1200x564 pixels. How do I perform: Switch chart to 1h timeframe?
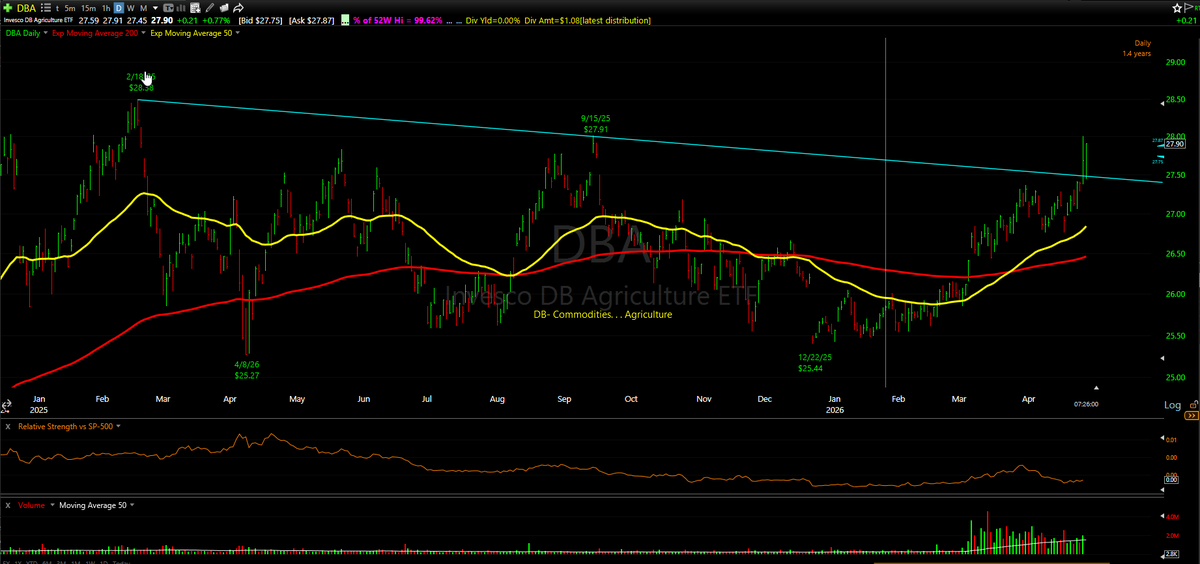point(106,8)
